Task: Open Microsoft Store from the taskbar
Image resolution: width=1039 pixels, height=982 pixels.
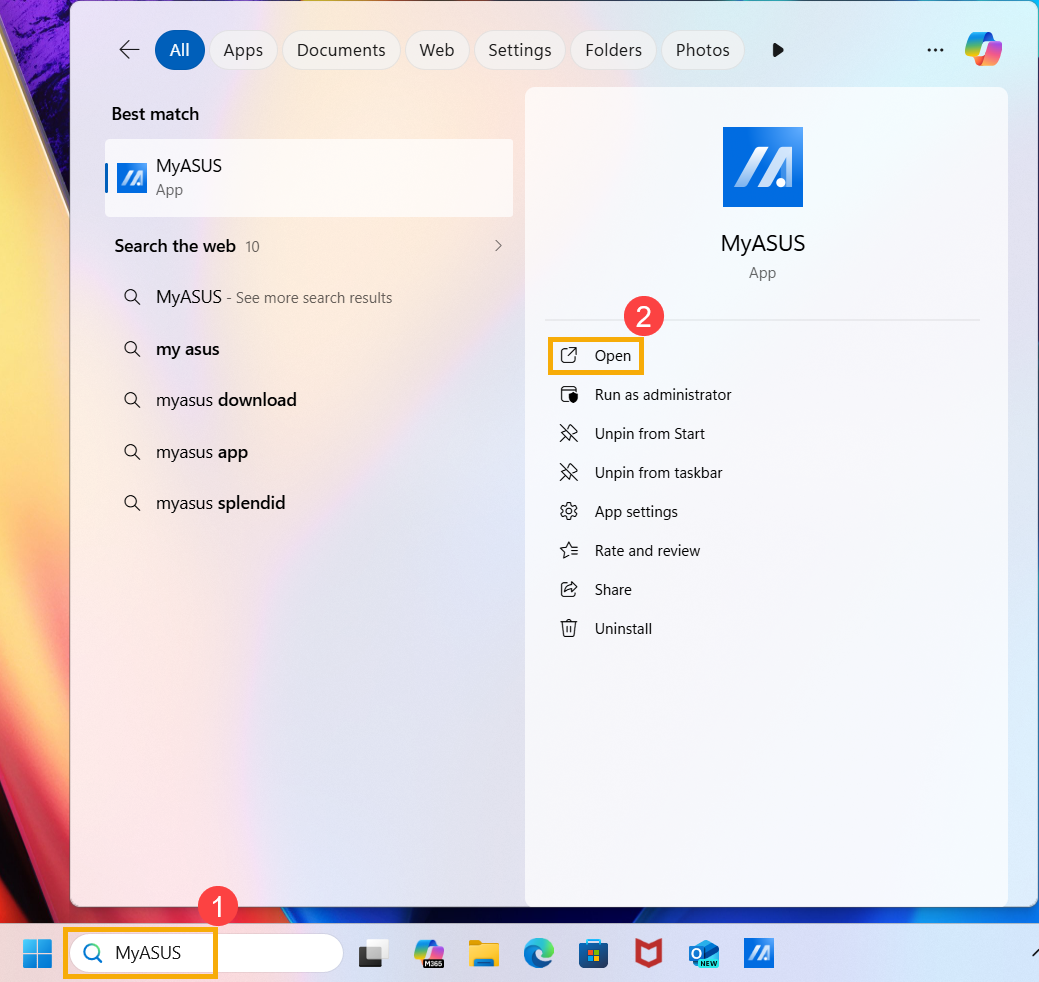Action: click(594, 954)
